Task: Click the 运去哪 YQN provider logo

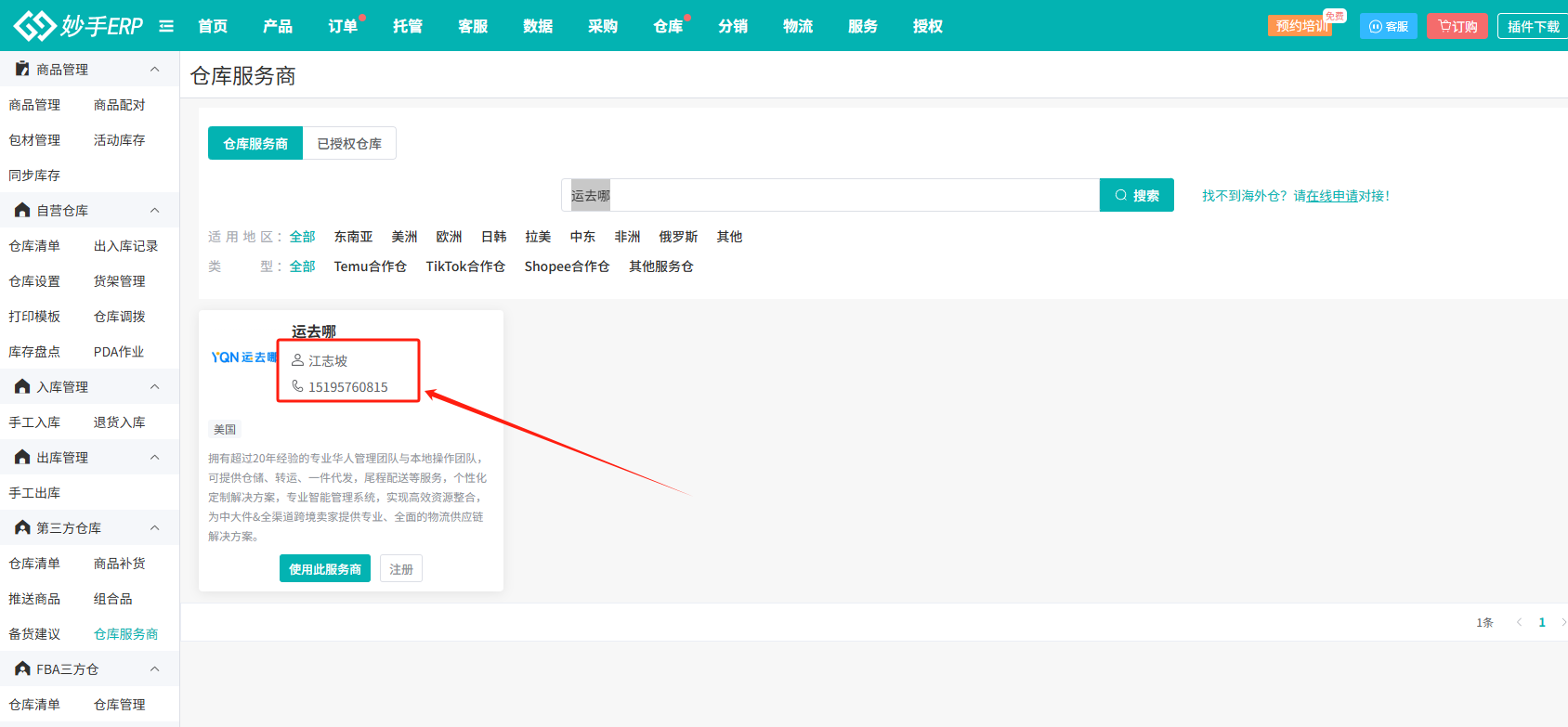Action: 243,357
